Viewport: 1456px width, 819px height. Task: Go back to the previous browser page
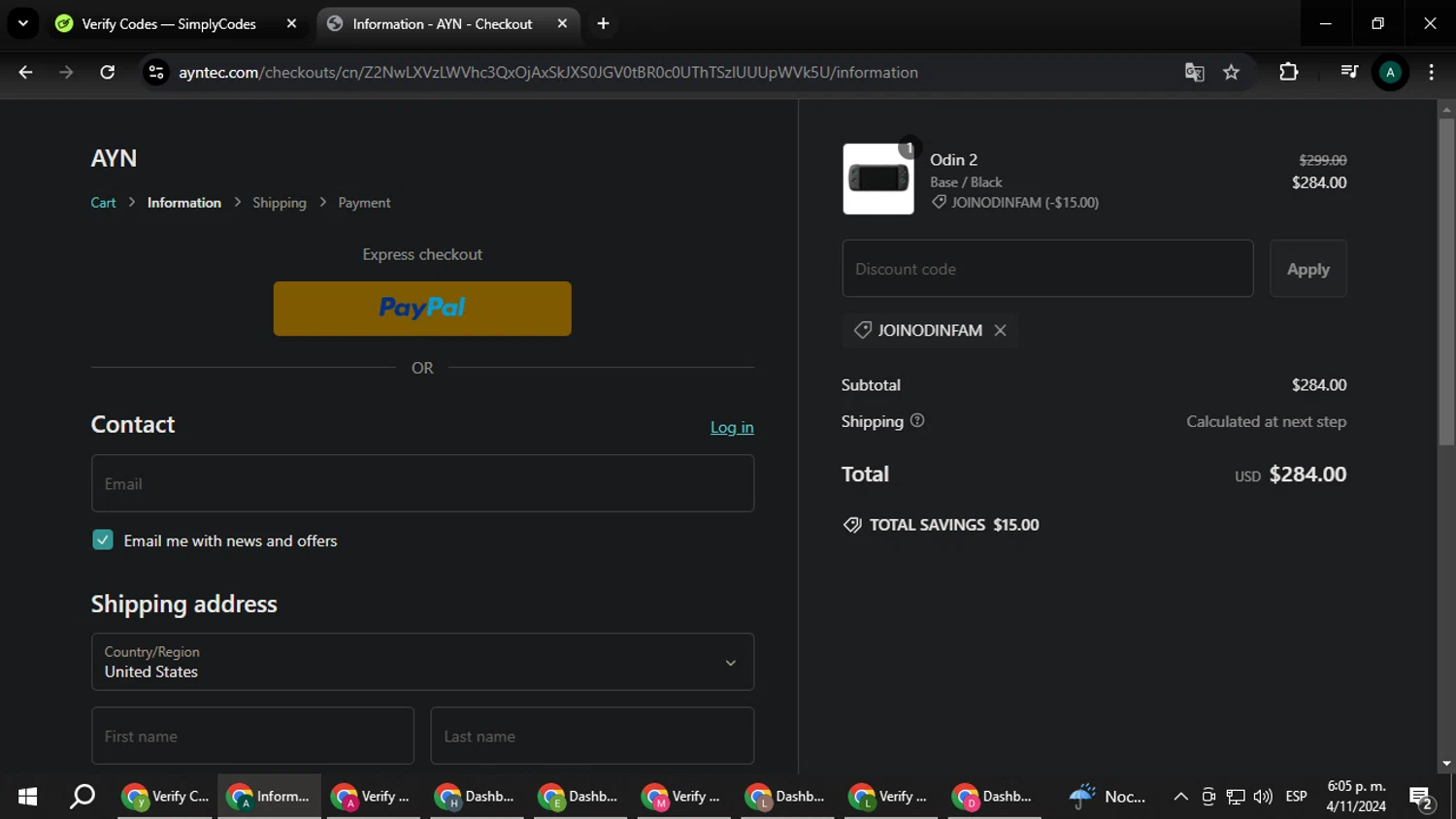pyautogui.click(x=26, y=72)
